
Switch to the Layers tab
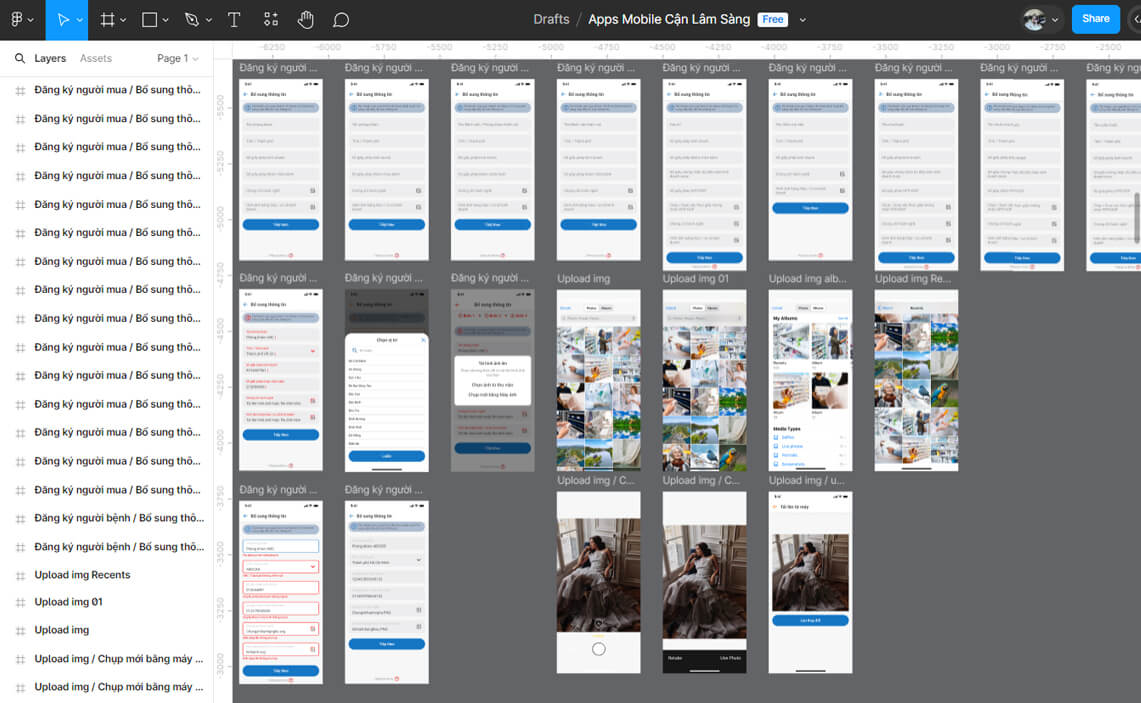point(50,59)
